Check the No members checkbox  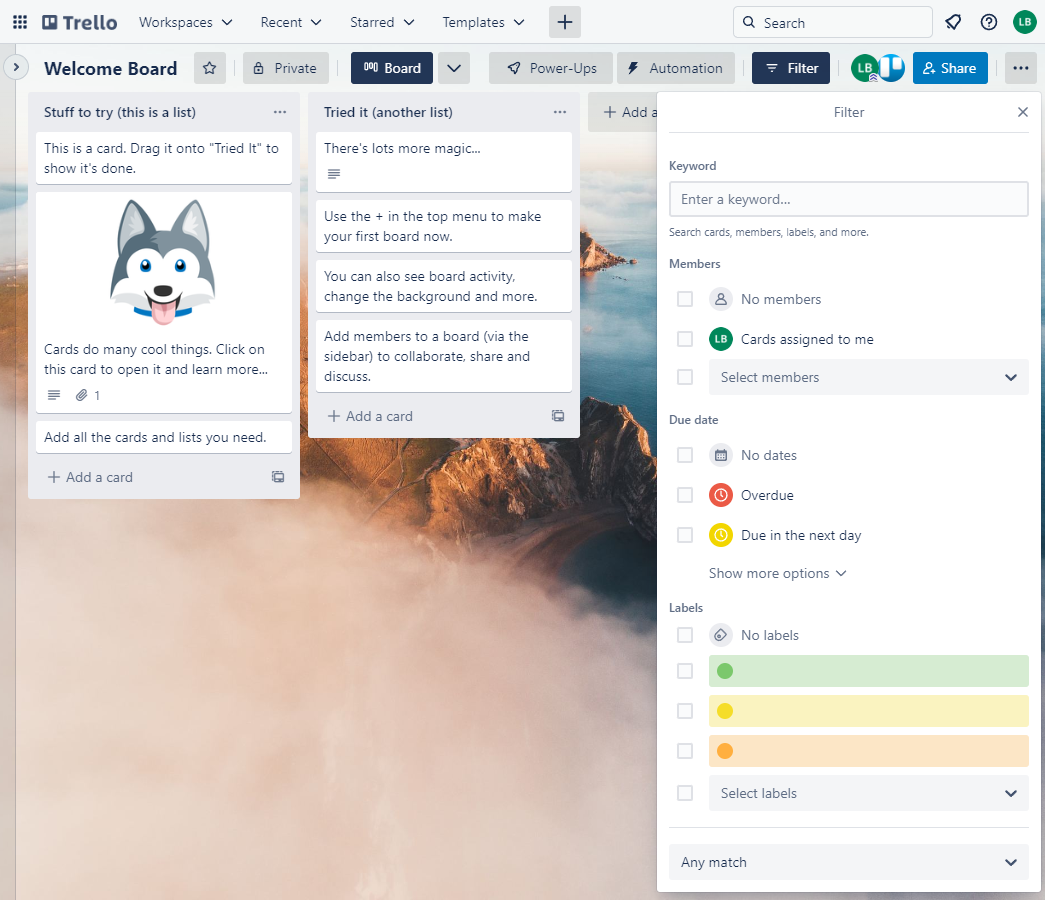684,299
